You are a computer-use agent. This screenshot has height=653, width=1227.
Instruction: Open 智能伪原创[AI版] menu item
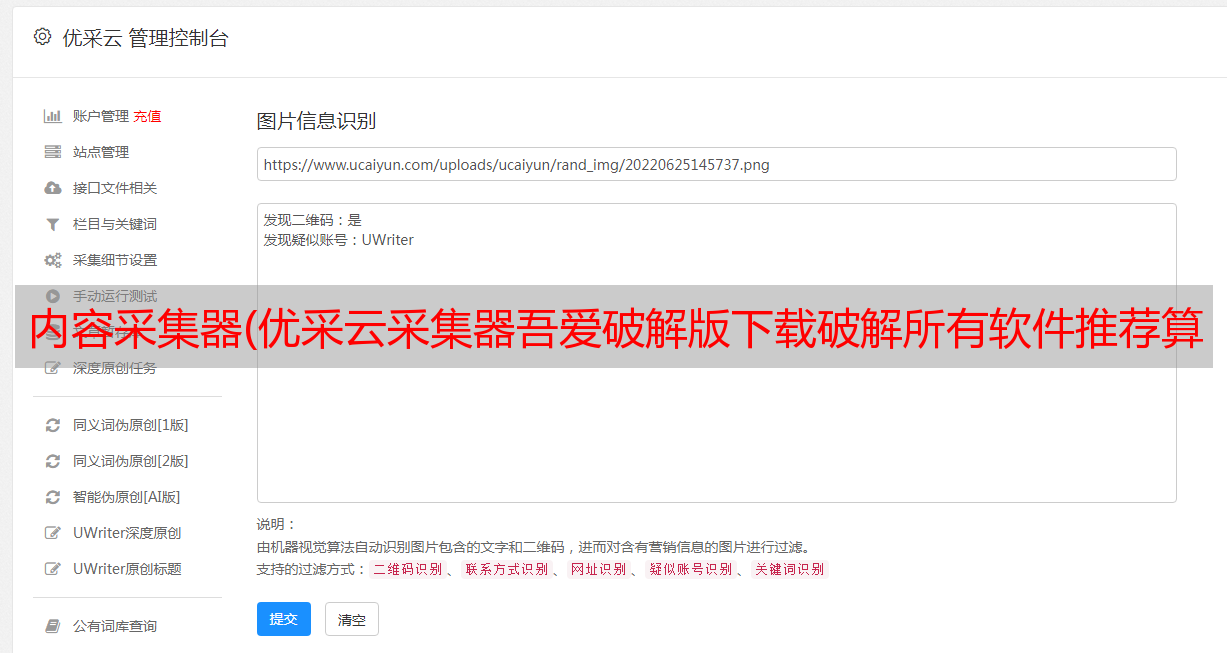pyautogui.click(x=127, y=497)
